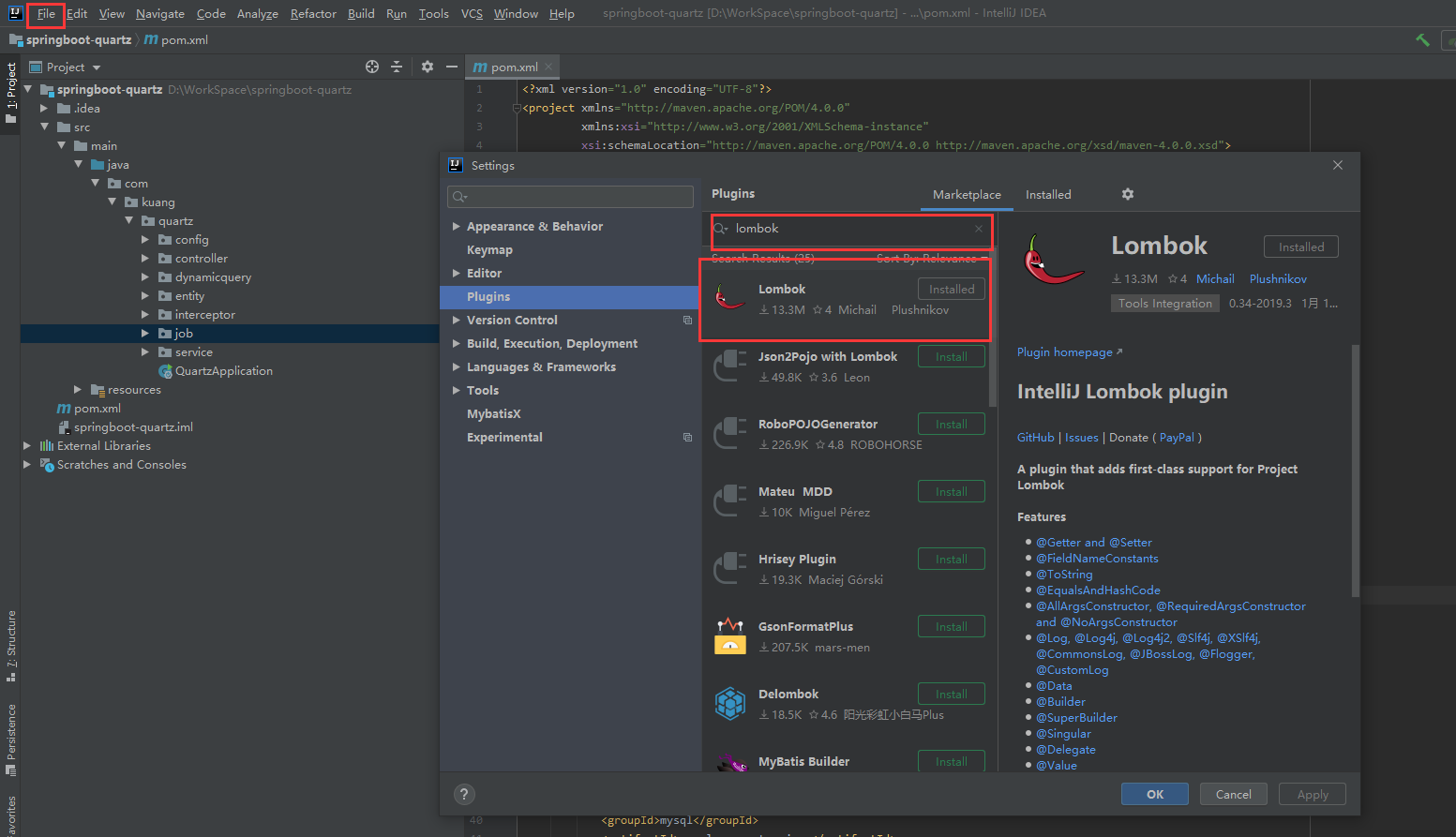This screenshot has width=1456, height=837.
Task: Open the File menu
Action: pyautogui.click(x=46, y=14)
